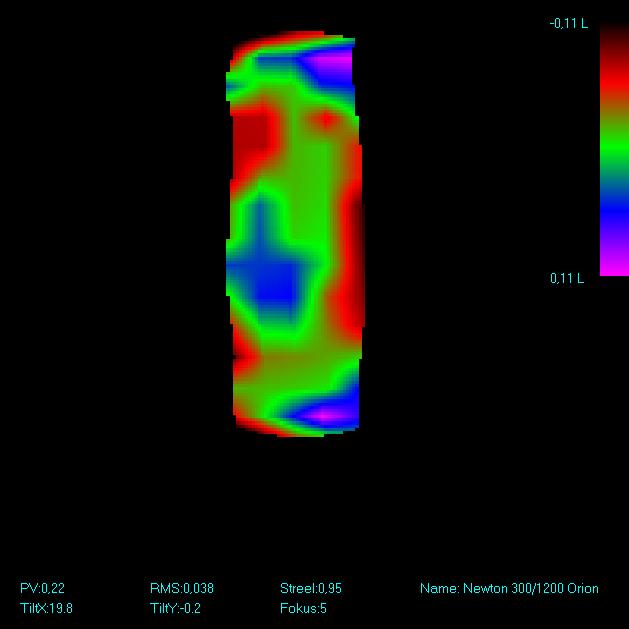Screen dimensions: 629x629
Task: Click the -0,11 L scale label
Action: click(568, 24)
